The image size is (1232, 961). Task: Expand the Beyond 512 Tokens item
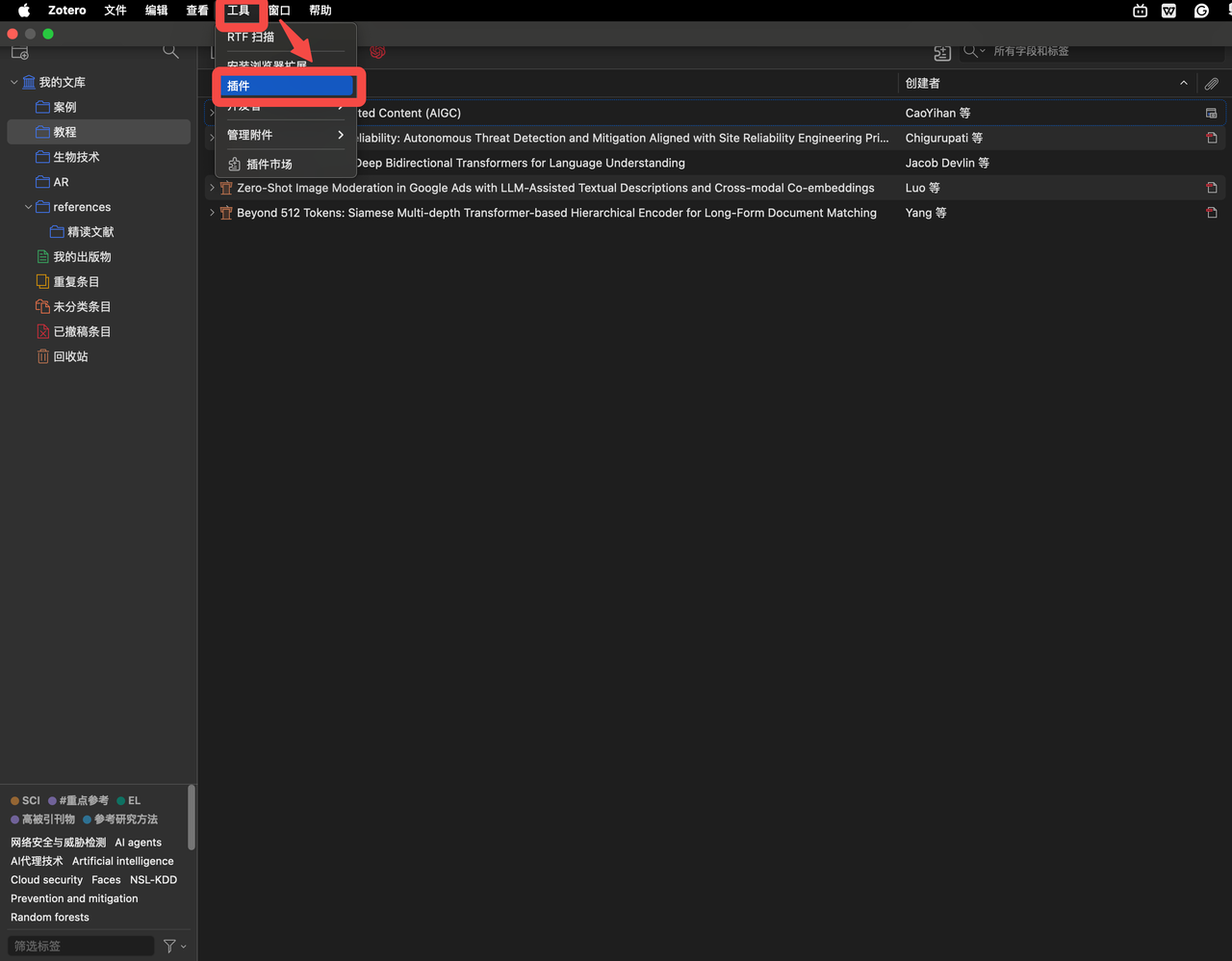[212, 213]
